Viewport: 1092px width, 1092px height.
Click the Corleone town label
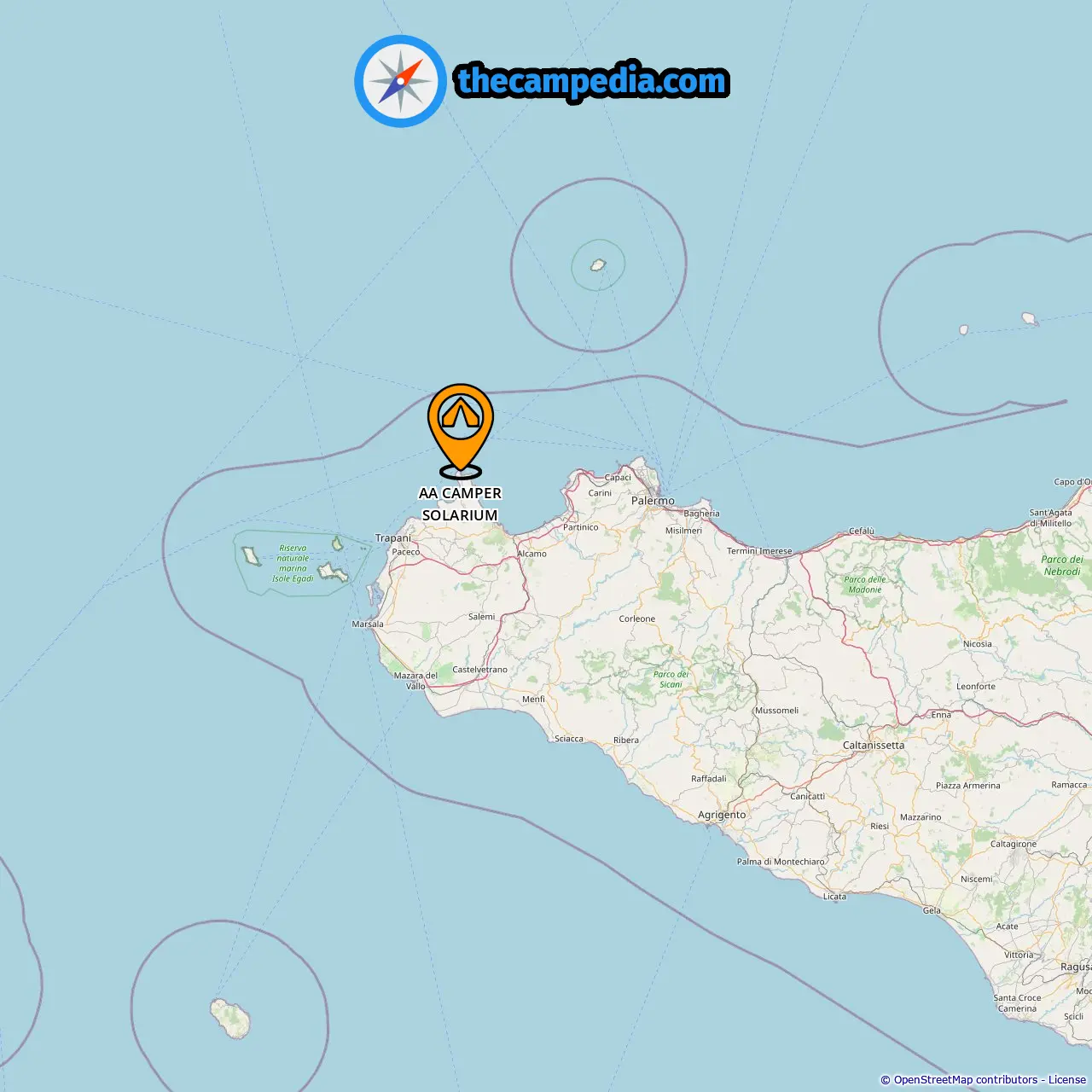(637, 619)
